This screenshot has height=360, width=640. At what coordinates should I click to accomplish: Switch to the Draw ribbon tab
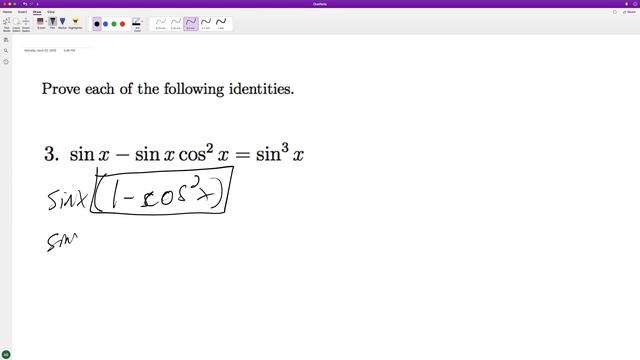click(x=37, y=12)
